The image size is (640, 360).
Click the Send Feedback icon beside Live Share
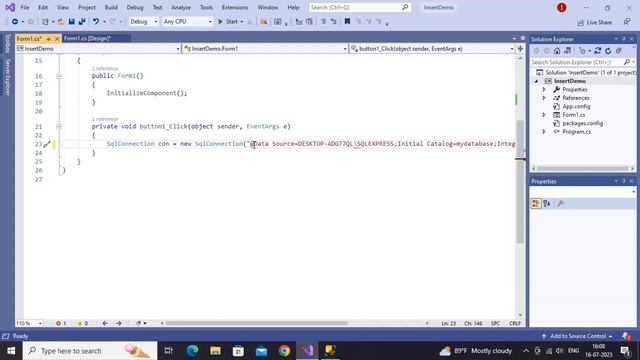coord(627,22)
